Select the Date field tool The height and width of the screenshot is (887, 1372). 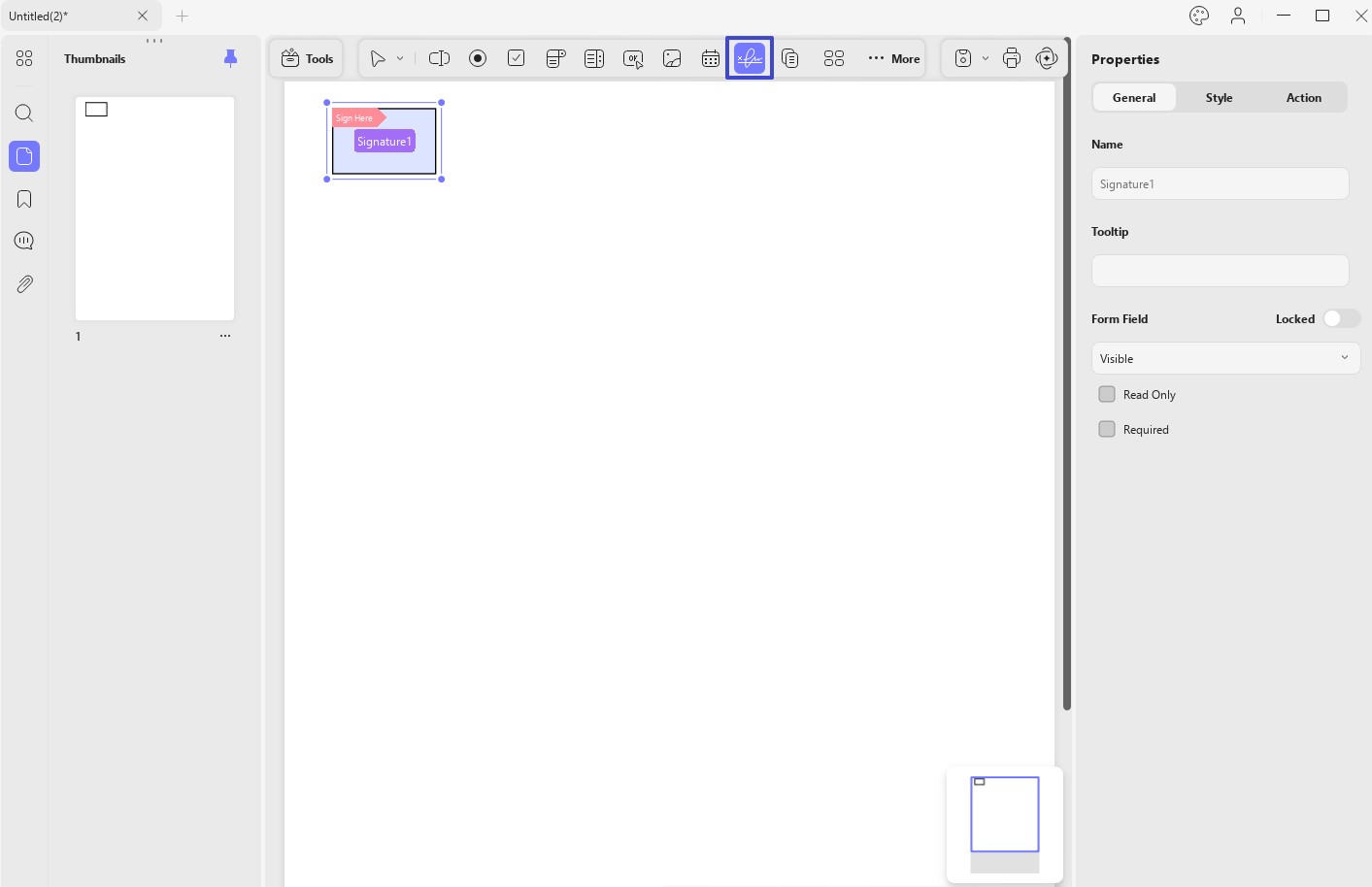pyautogui.click(x=711, y=58)
